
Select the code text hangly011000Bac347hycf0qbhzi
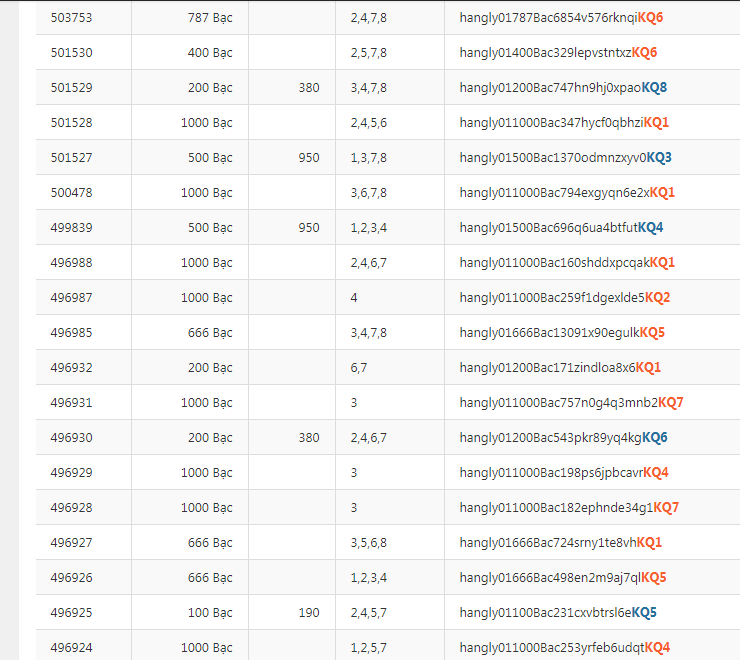[551, 123]
